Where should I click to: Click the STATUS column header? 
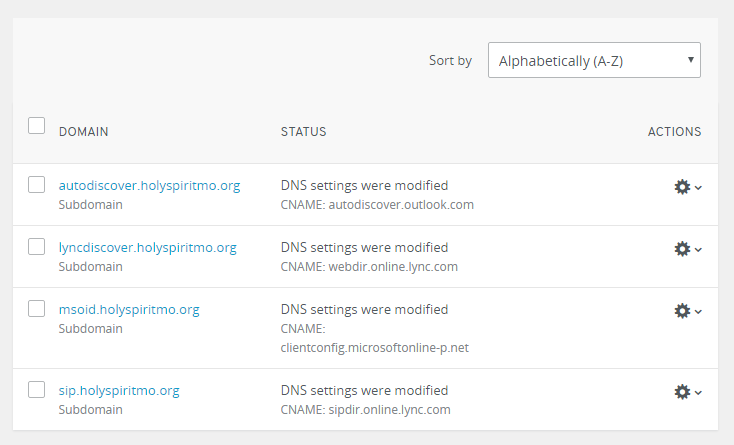point(303,132)
